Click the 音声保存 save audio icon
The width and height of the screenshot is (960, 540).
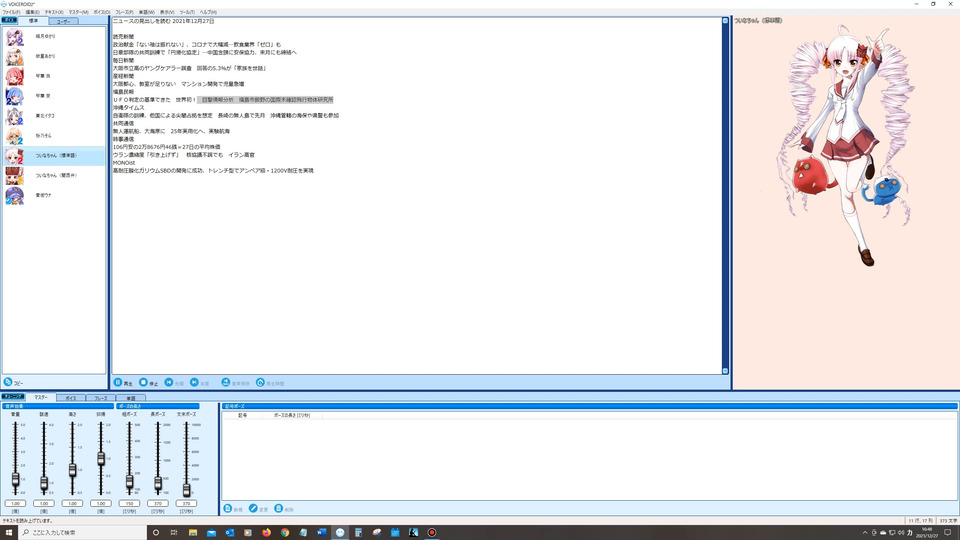point(225,383)
